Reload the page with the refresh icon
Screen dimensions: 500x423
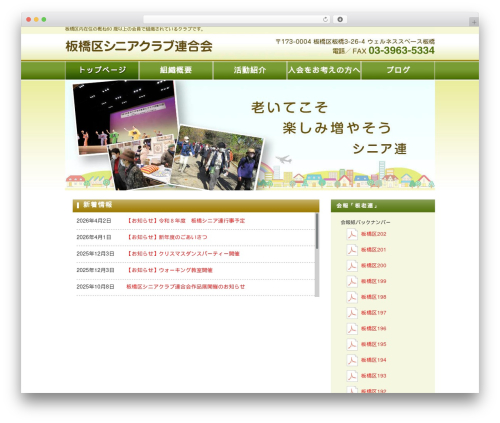[325, 19]
